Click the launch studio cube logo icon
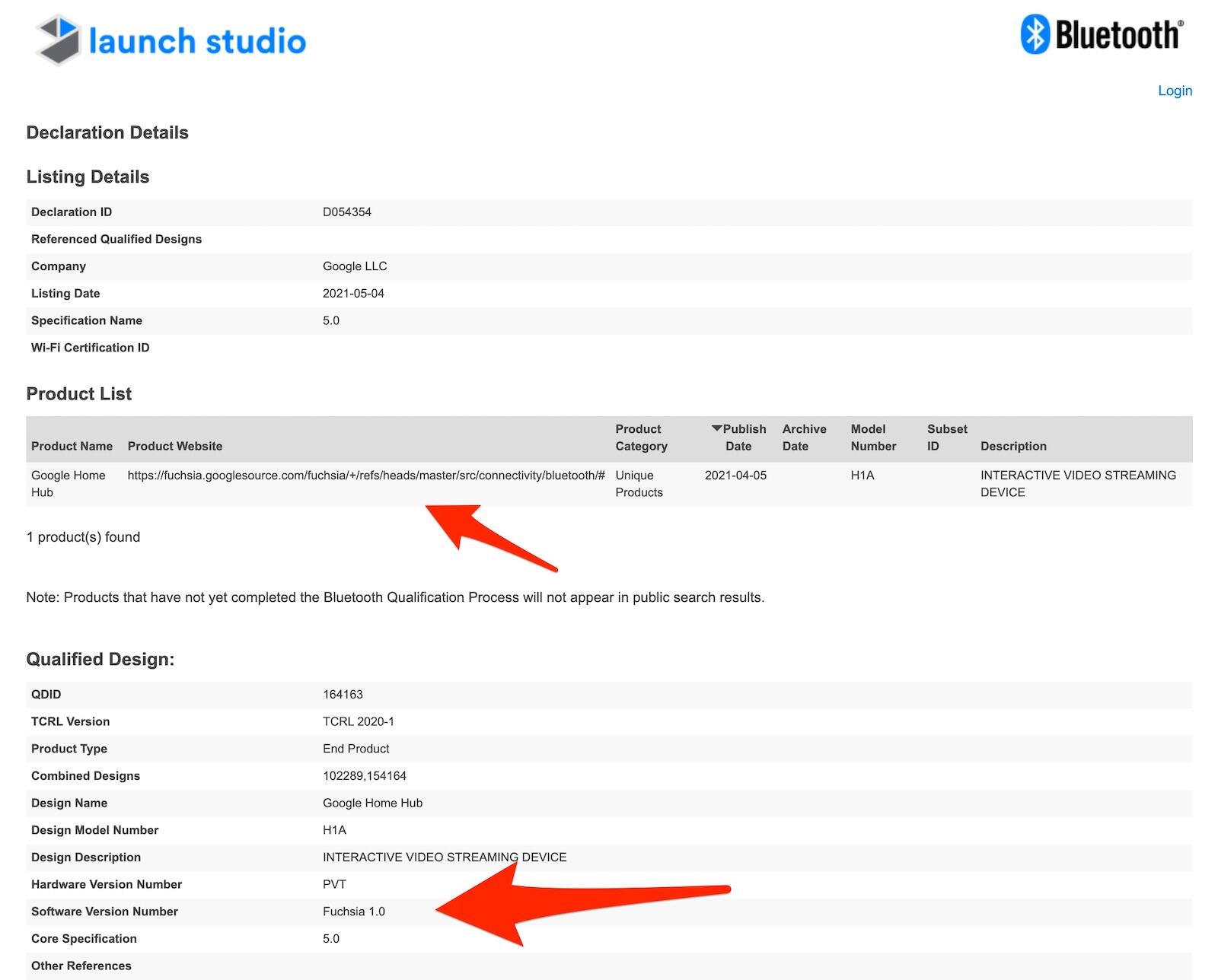 click(x=58, y=40)
